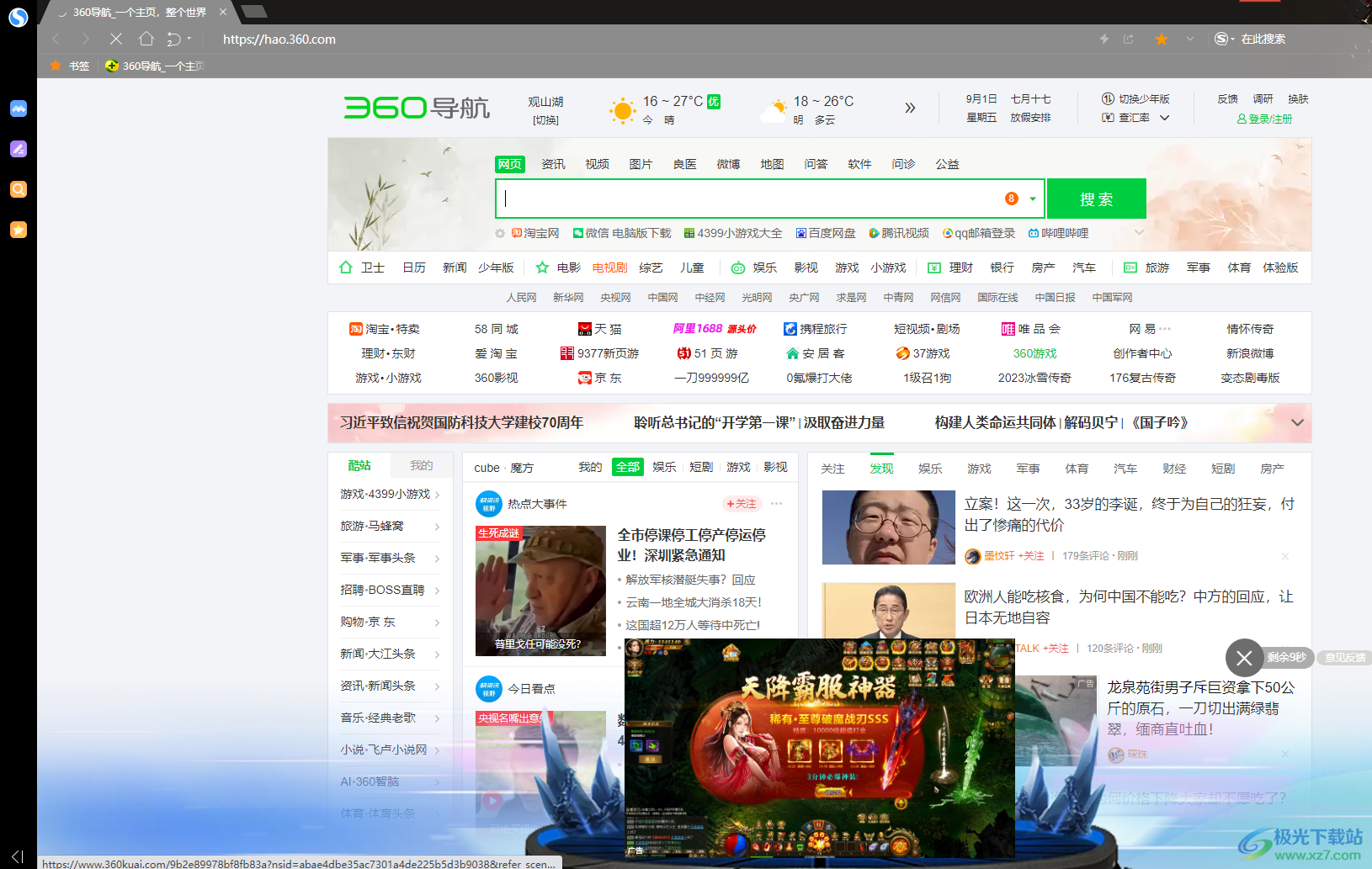This screenshot has width=1372, height=869.
Task: Click the 卫士 shield icon link
Action: pyautogui.click(x=346, y=268)
